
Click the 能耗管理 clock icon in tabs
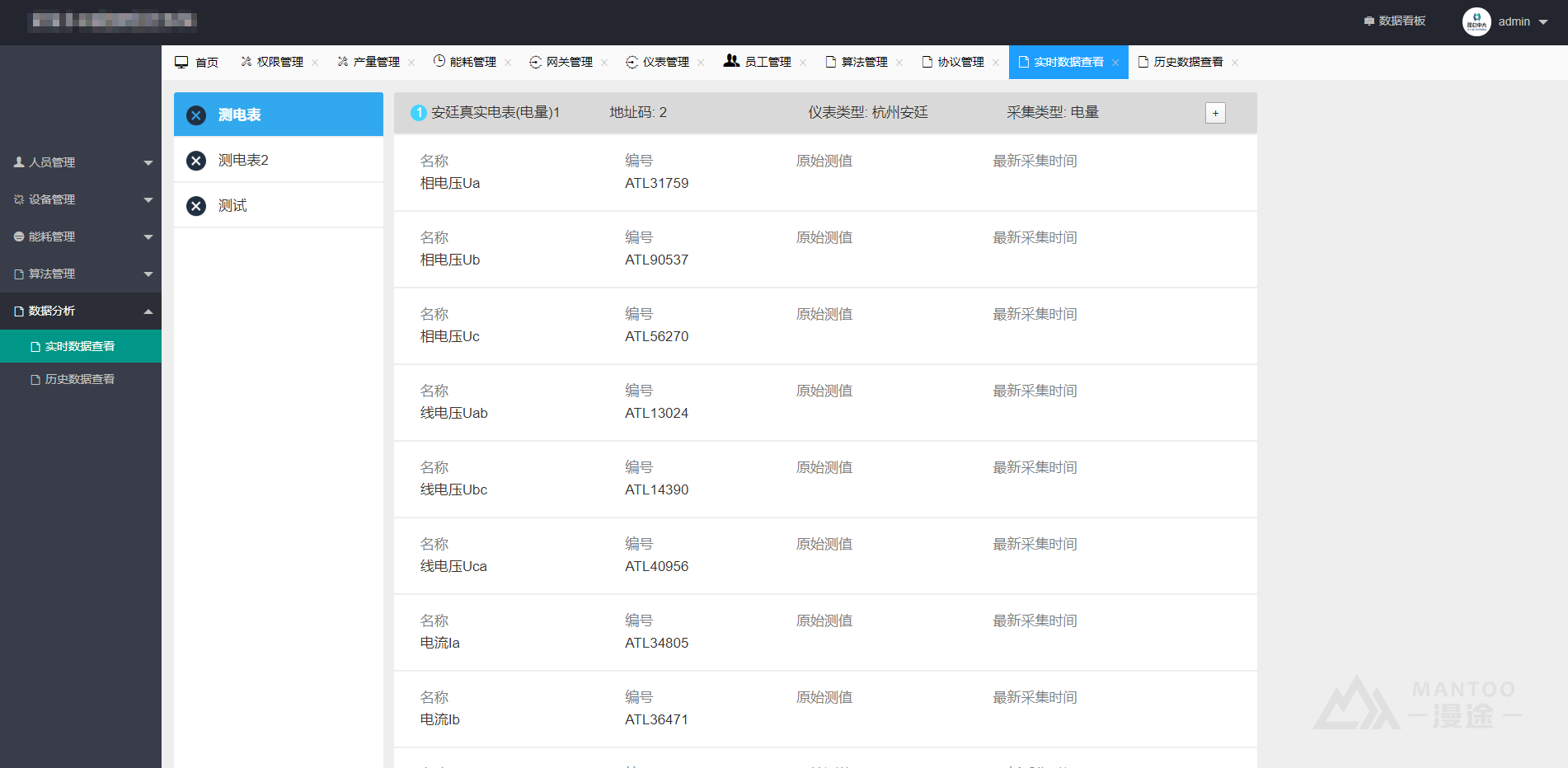click(x=439, y=61)
